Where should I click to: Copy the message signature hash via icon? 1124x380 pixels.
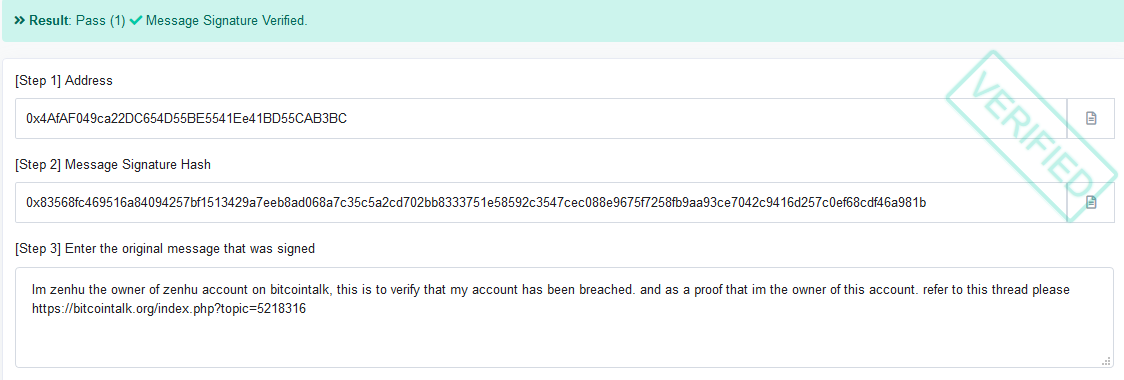point(1090,202)
